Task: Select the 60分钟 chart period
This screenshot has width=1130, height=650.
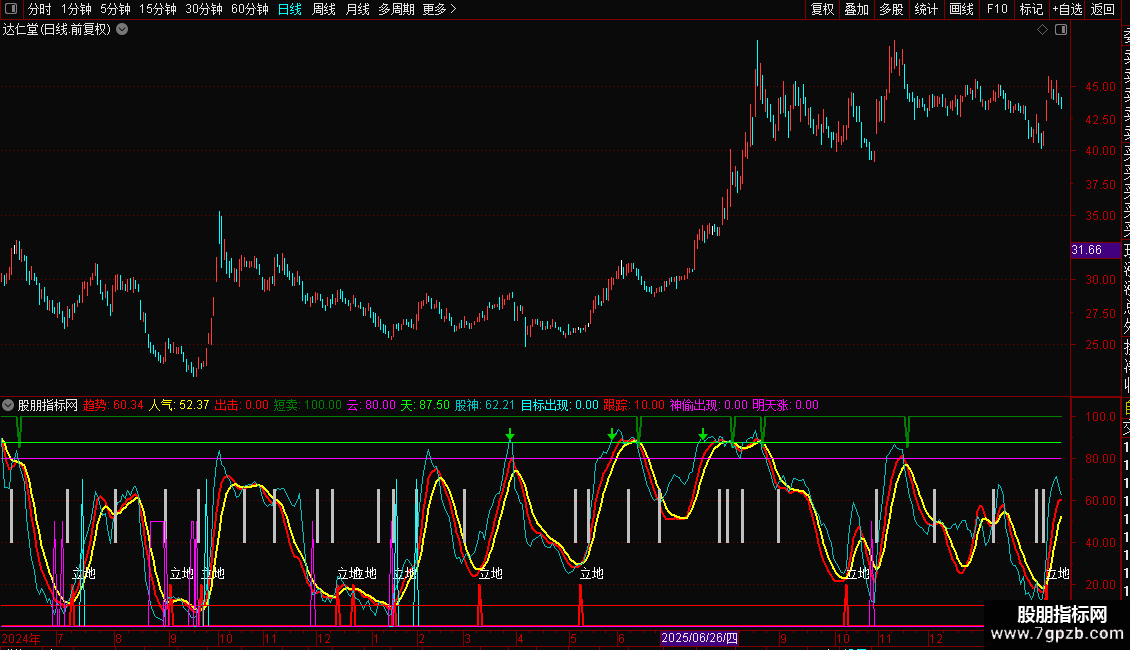Action: (x=249, y=9)
